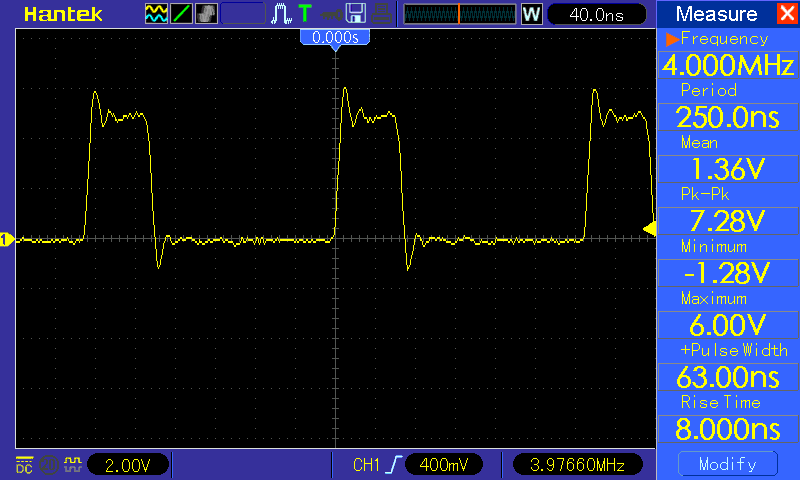This screenshot has width=800, height=480.
Task: Click the 3.97660MHz frequency counter readout
Action: click(x=577, y=465)
